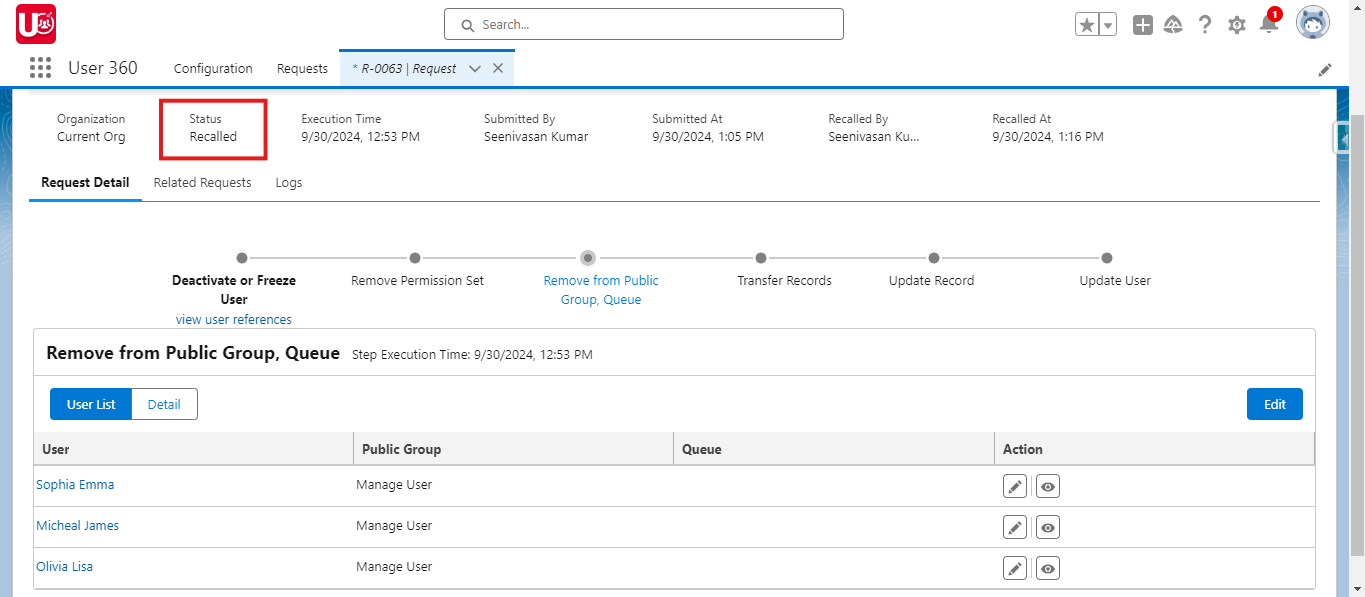Image resolution: width=1365 pixels, height=597 pixels.
Task: Click the Action column header
Action: 1154,449
